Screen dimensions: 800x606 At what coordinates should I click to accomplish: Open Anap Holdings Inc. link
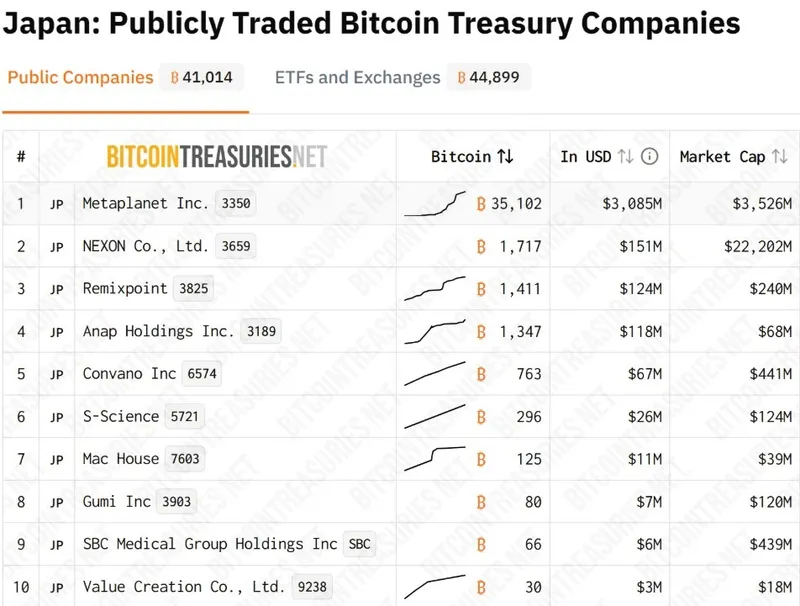click(x=158, y=331)
